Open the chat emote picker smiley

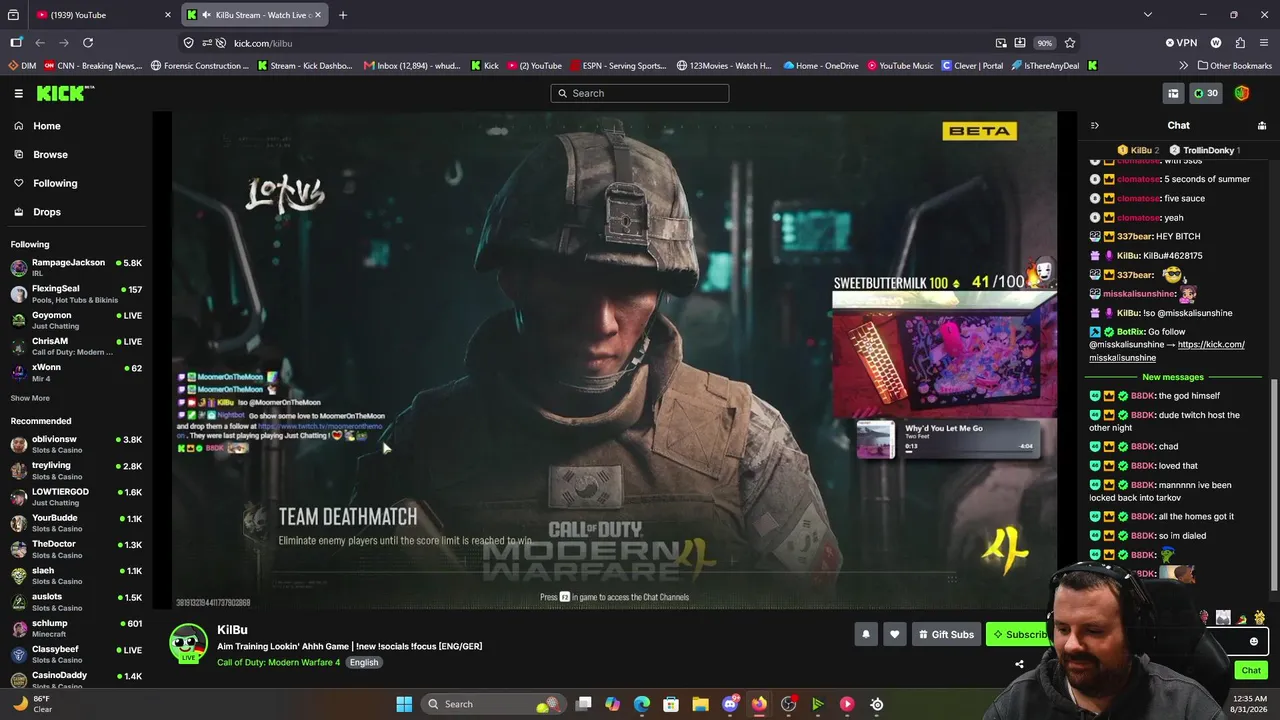click(x=1254, y=642)
